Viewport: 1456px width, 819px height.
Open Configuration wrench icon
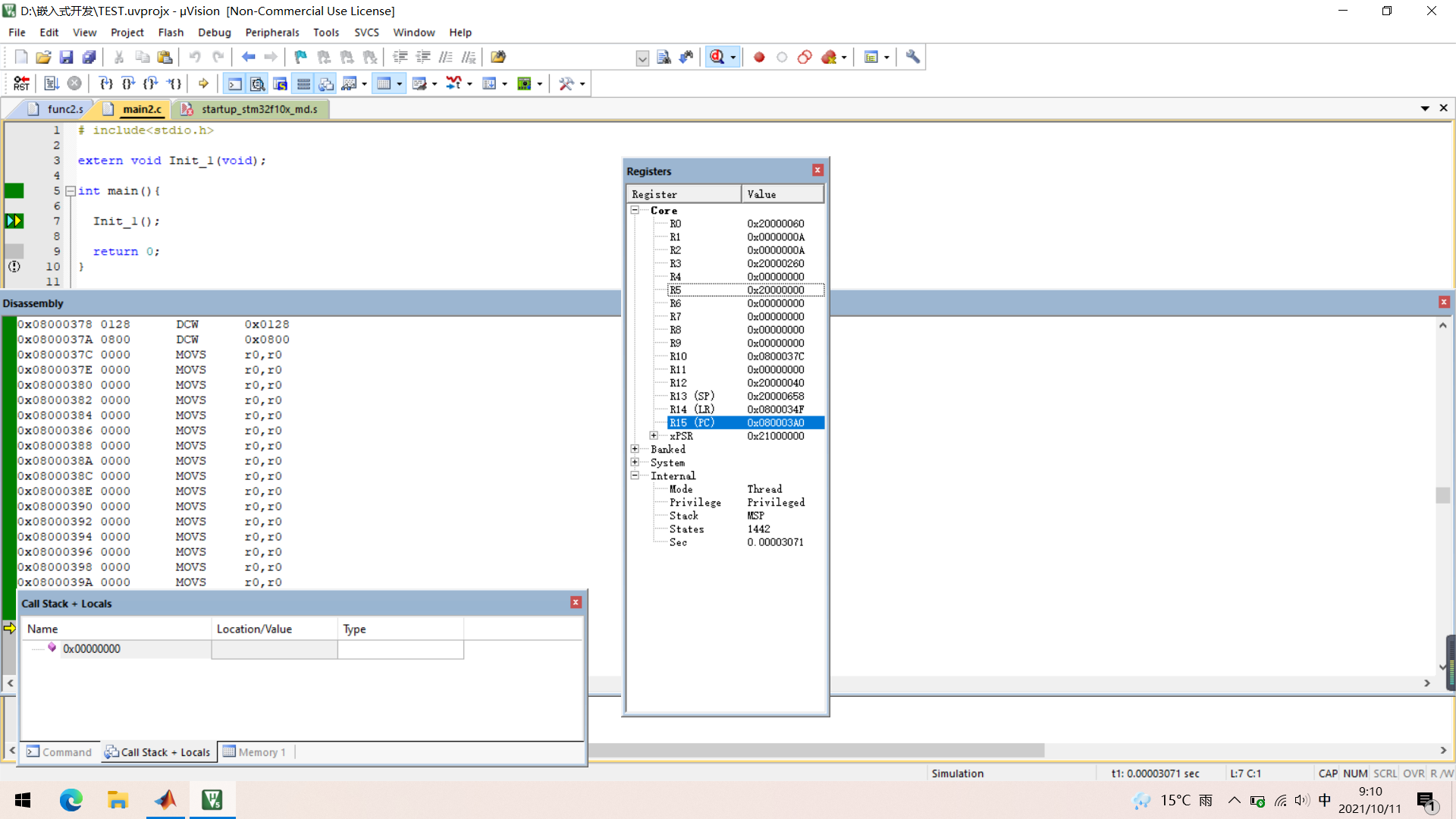coord(912,57)
